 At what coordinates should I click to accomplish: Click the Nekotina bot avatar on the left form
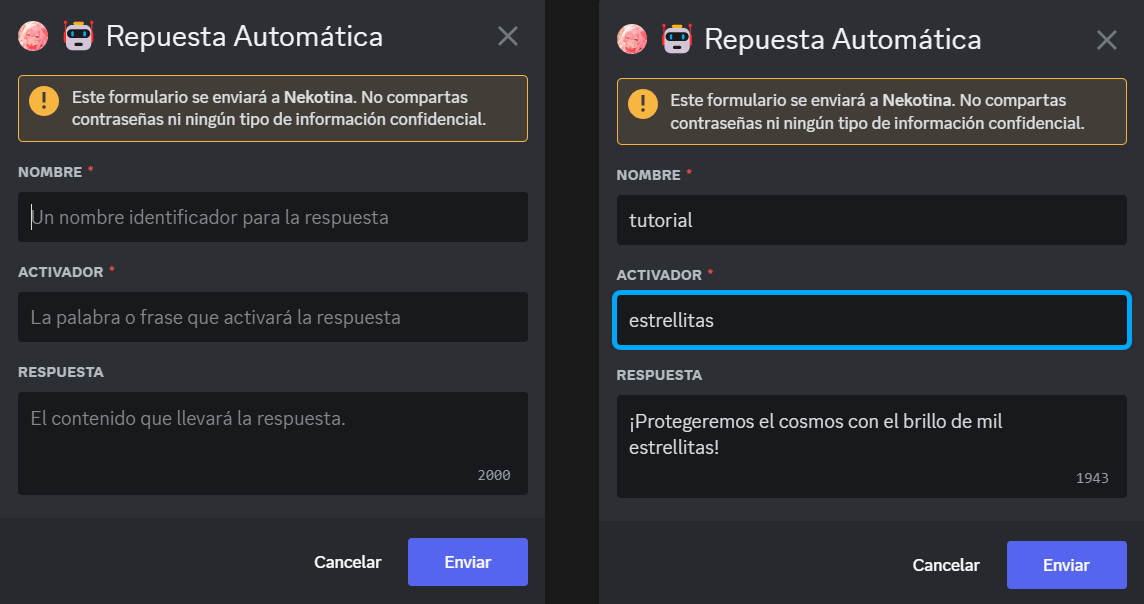[x=33, y=38]
